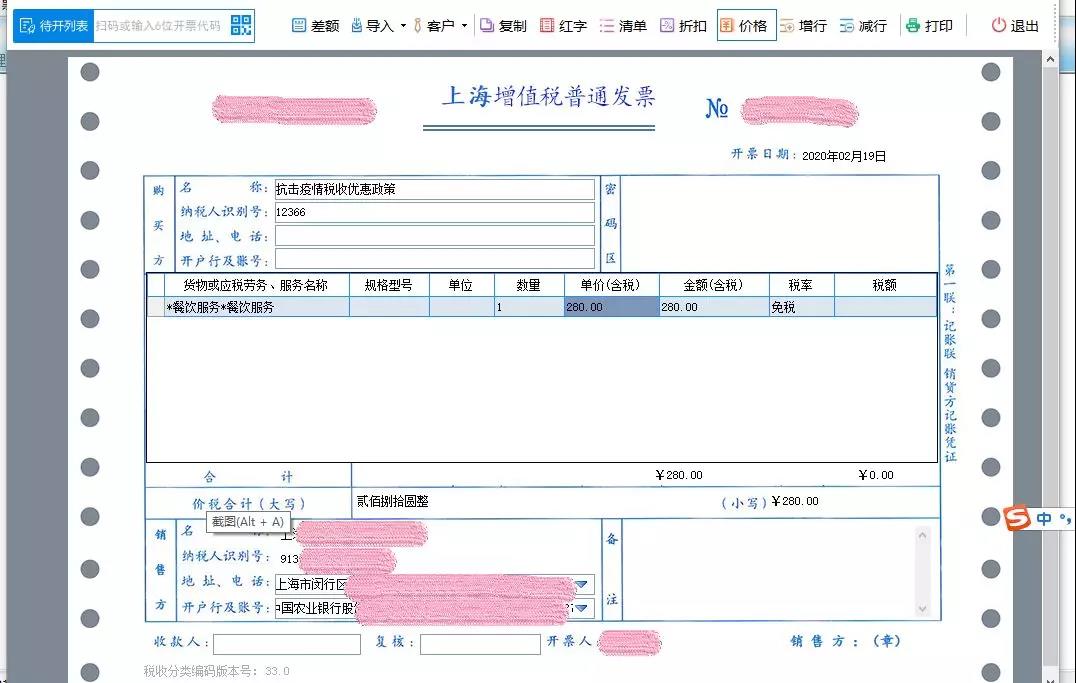Select the 差额 (difference) toolbar icon
This screenshot has height=683, width=1076.
click(315, 26)
